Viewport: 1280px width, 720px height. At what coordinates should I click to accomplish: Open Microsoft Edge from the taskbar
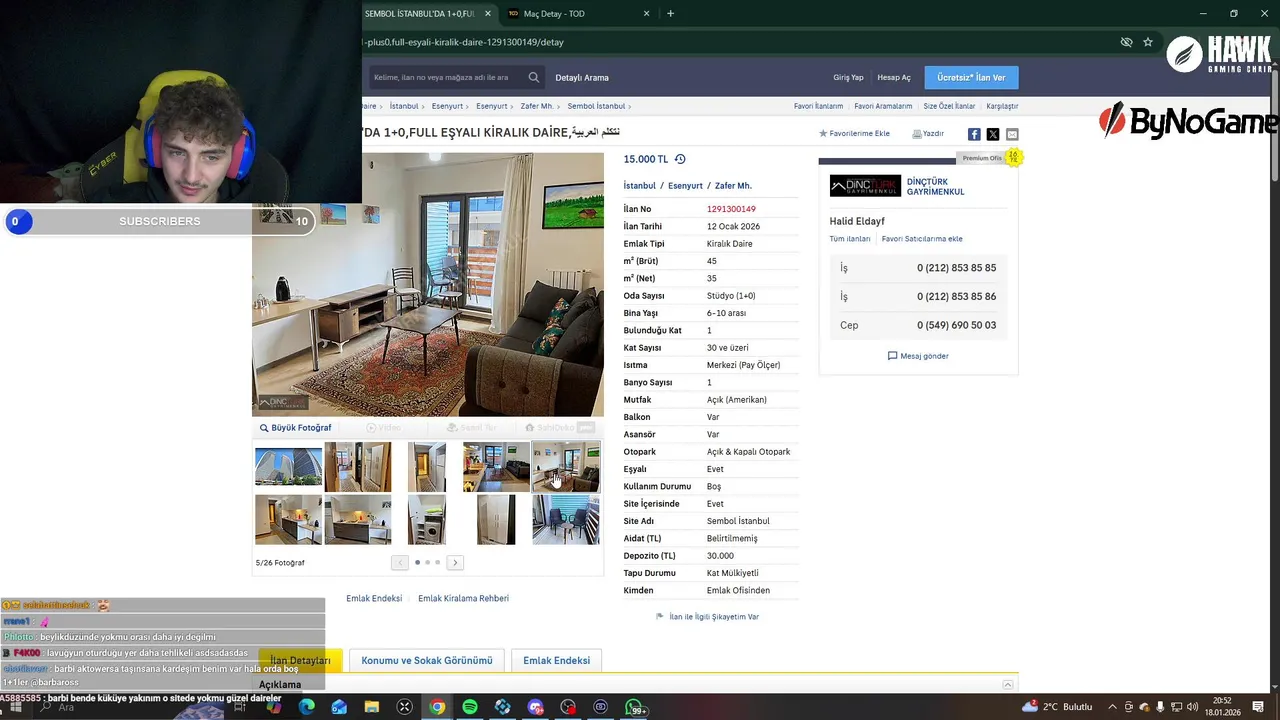pos(306,707)
